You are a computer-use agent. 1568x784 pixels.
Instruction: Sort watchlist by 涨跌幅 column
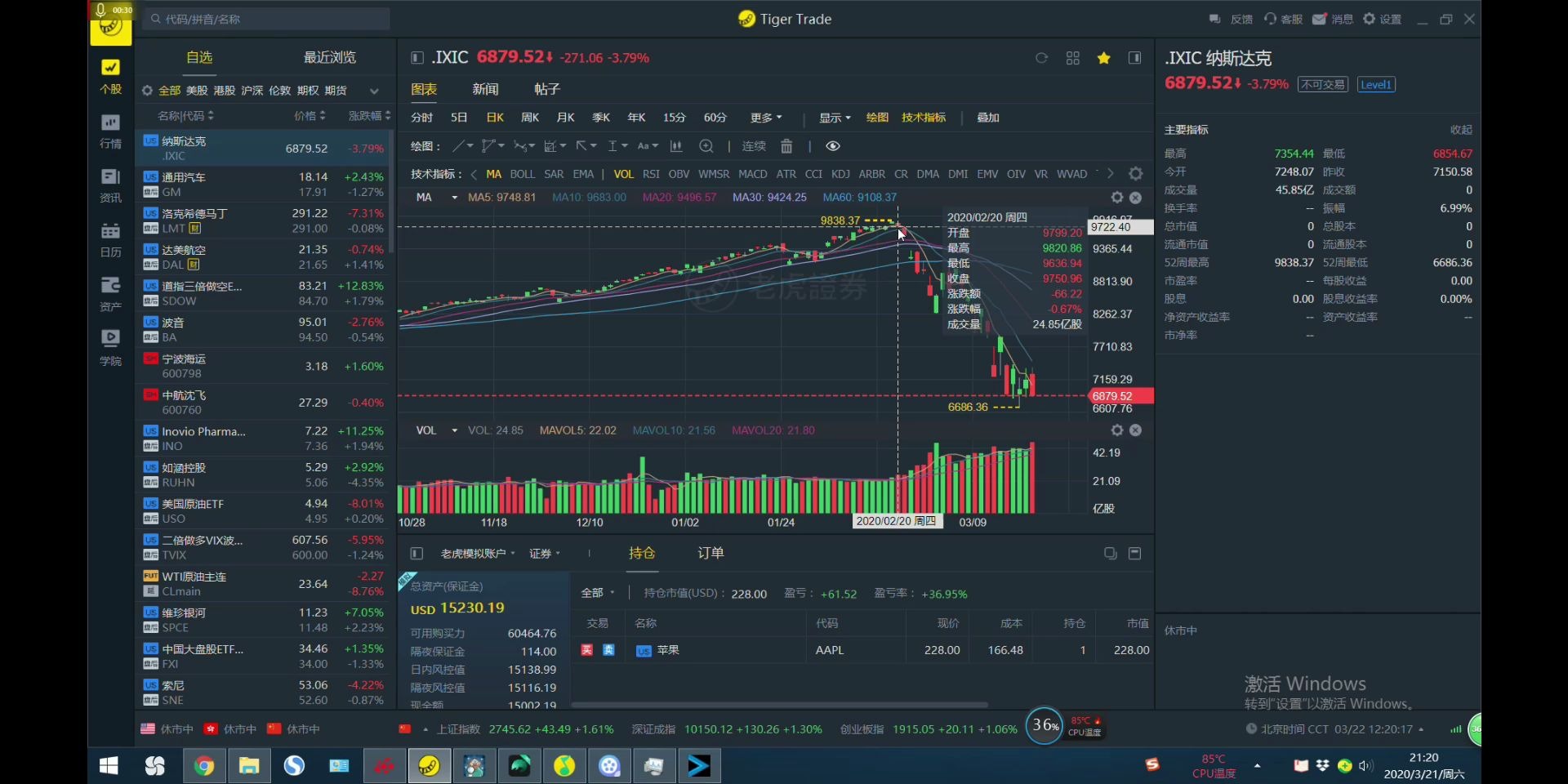369,116
